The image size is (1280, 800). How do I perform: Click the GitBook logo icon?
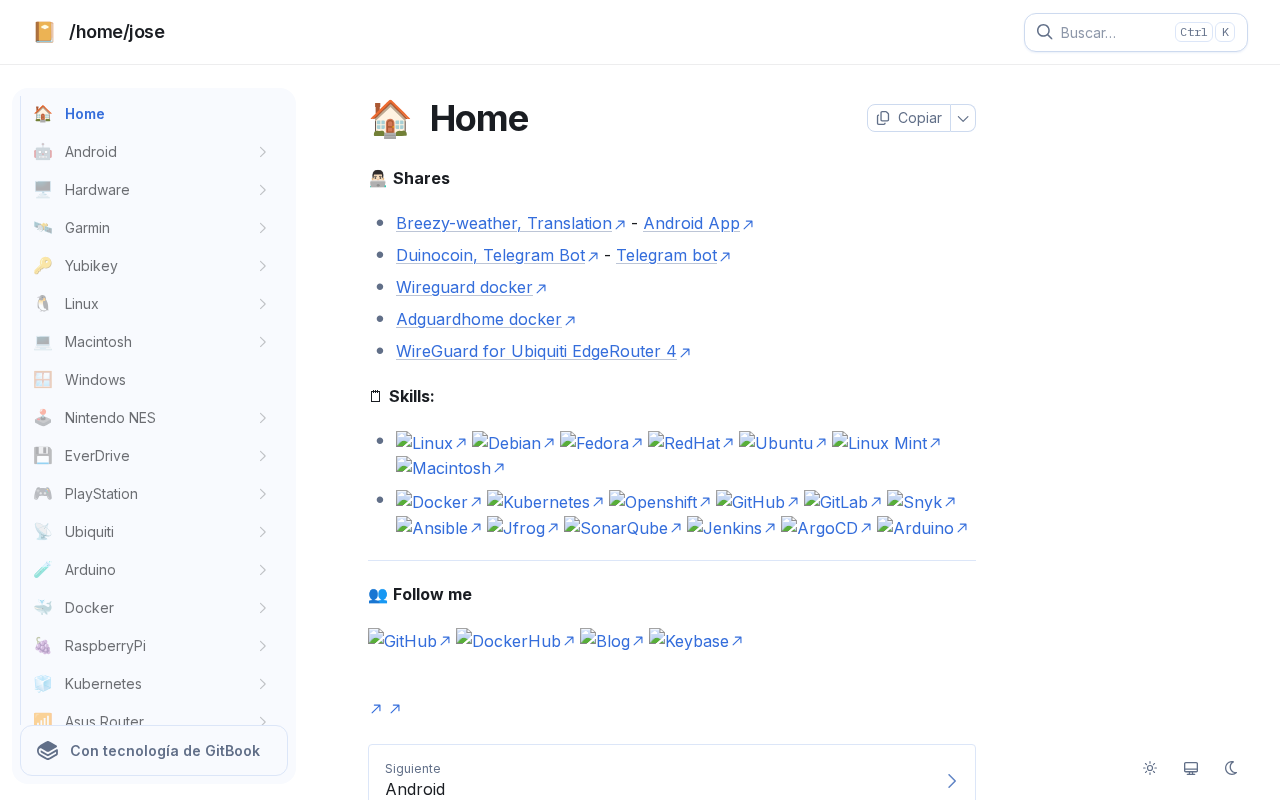click(x=48, y=751)
